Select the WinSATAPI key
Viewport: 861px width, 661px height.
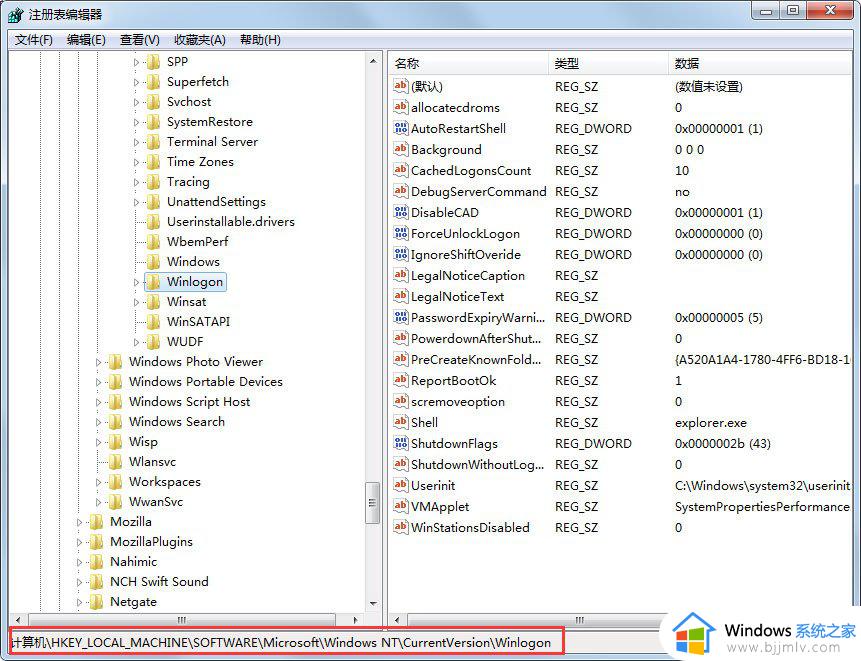coord(198,322)
